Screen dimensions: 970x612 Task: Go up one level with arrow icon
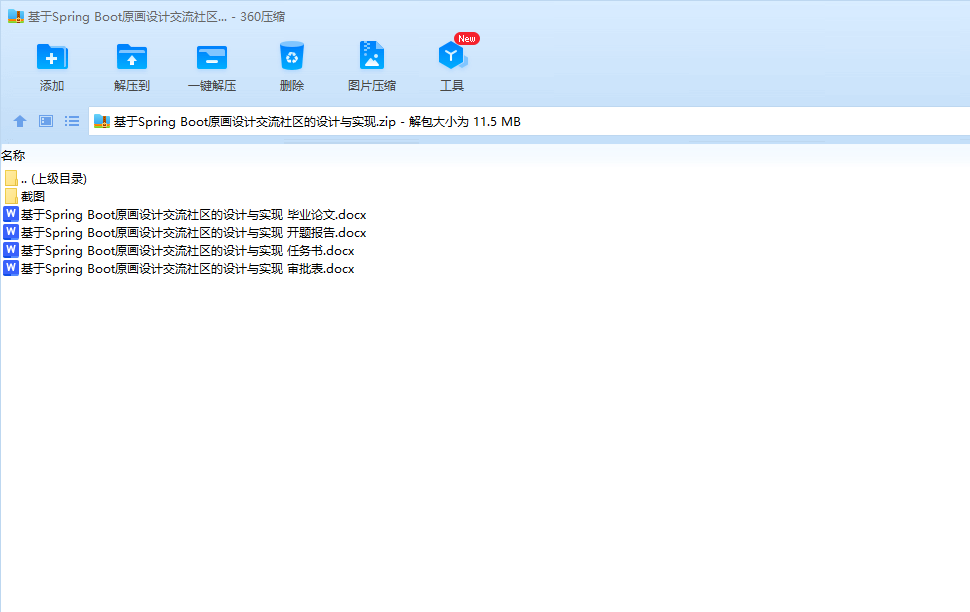[x=20, y=121]
